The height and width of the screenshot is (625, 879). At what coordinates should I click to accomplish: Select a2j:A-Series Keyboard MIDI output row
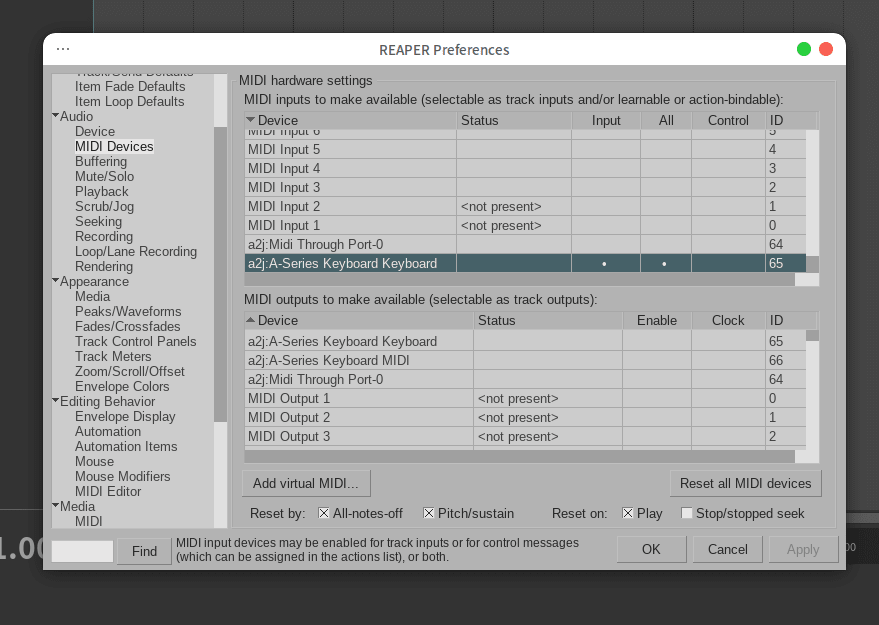(x=525, y=360)
